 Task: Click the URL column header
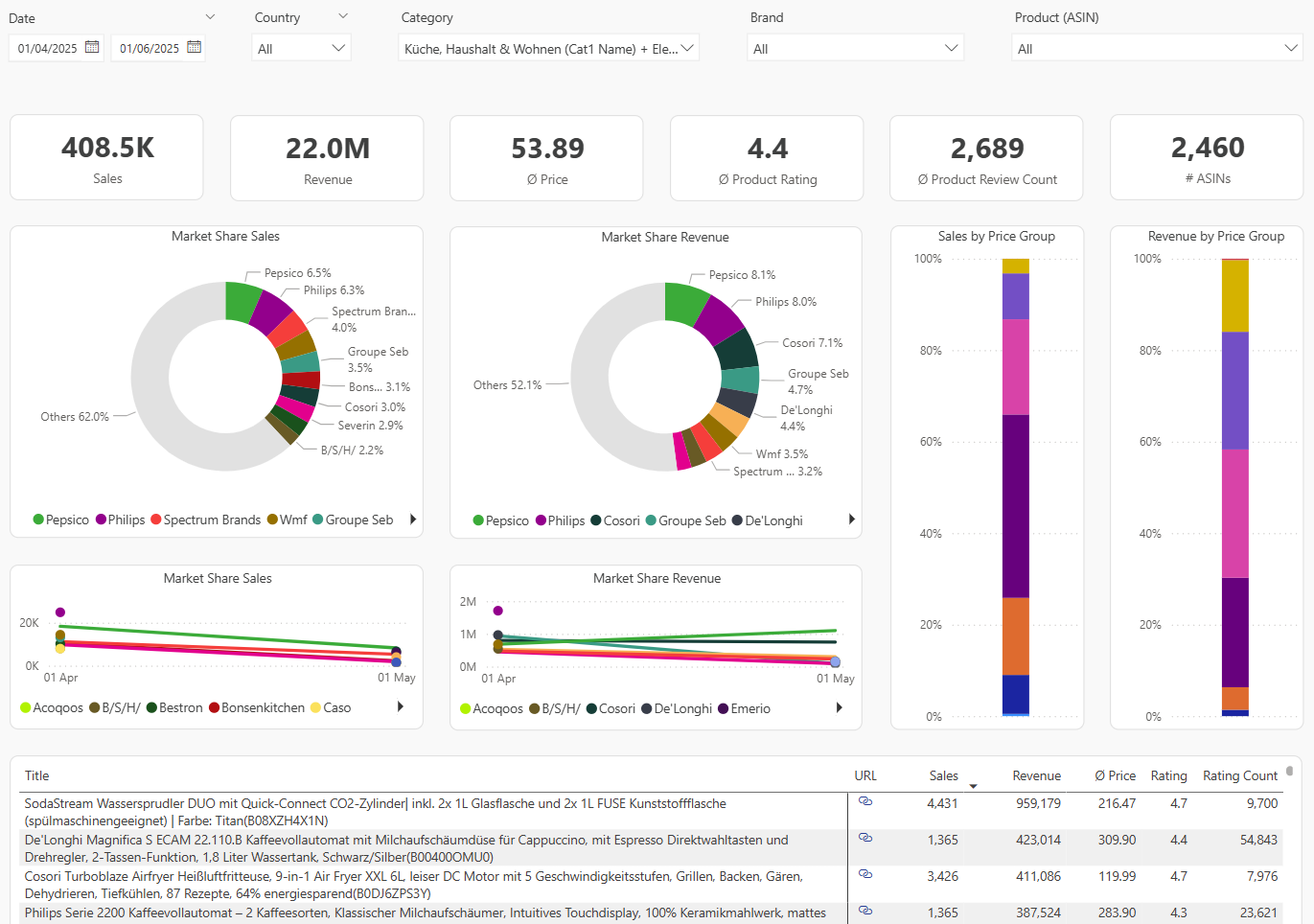(x=865, y=775)
